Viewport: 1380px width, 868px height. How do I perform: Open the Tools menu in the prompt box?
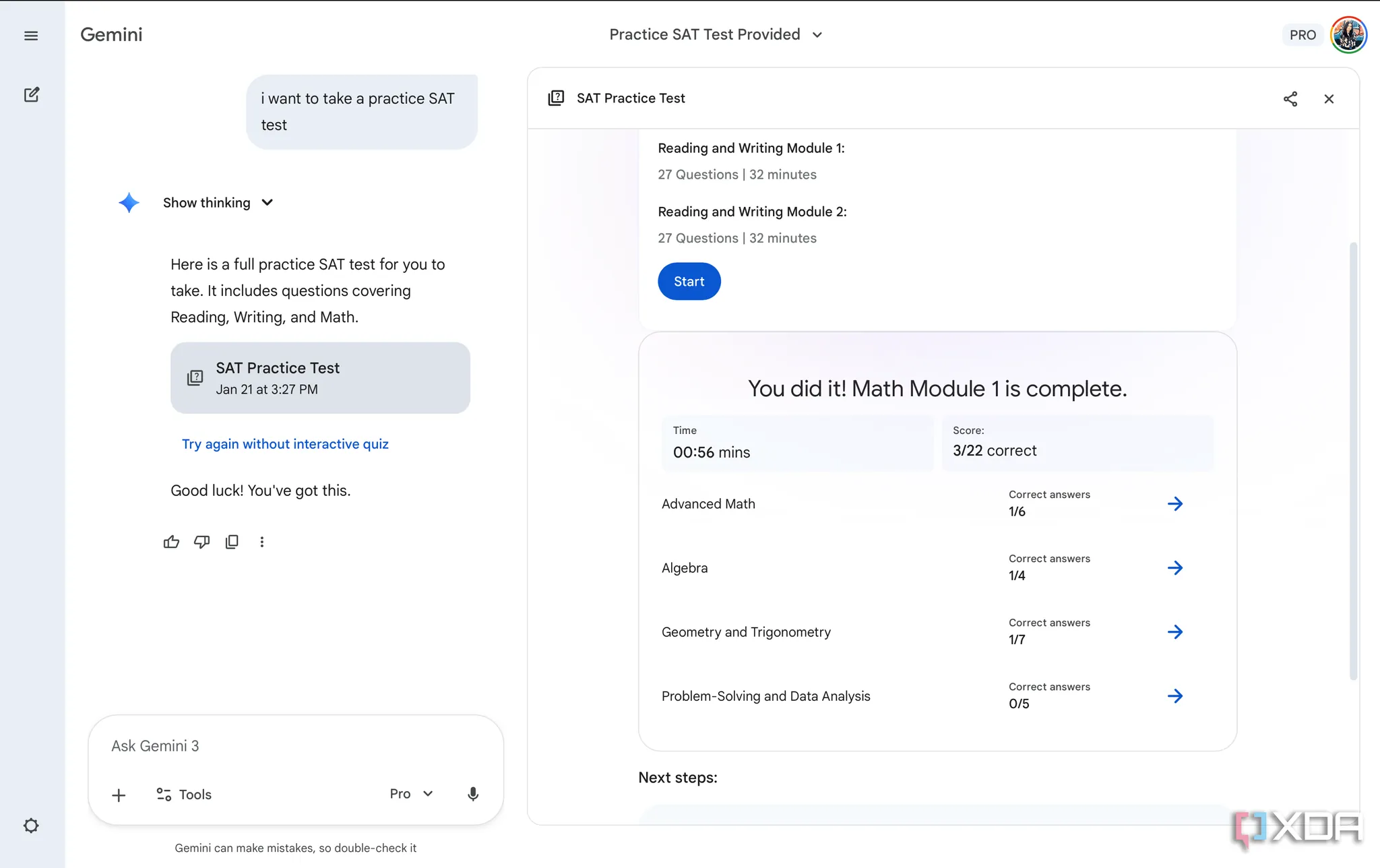[x=184, y=795]
